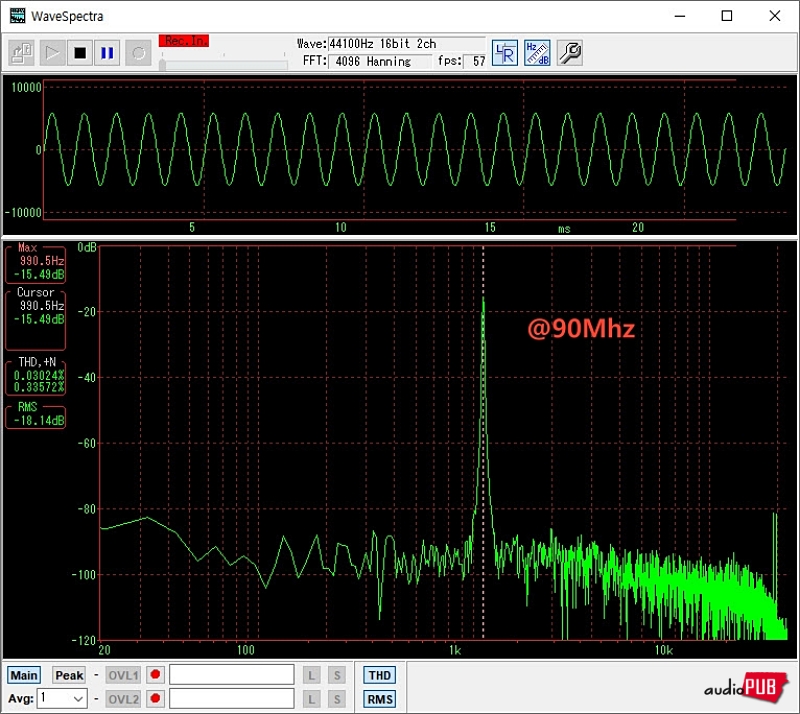Screen dimensions: 800x714
Task: Open settings with the wrench icon
Action: coord(570,53)
